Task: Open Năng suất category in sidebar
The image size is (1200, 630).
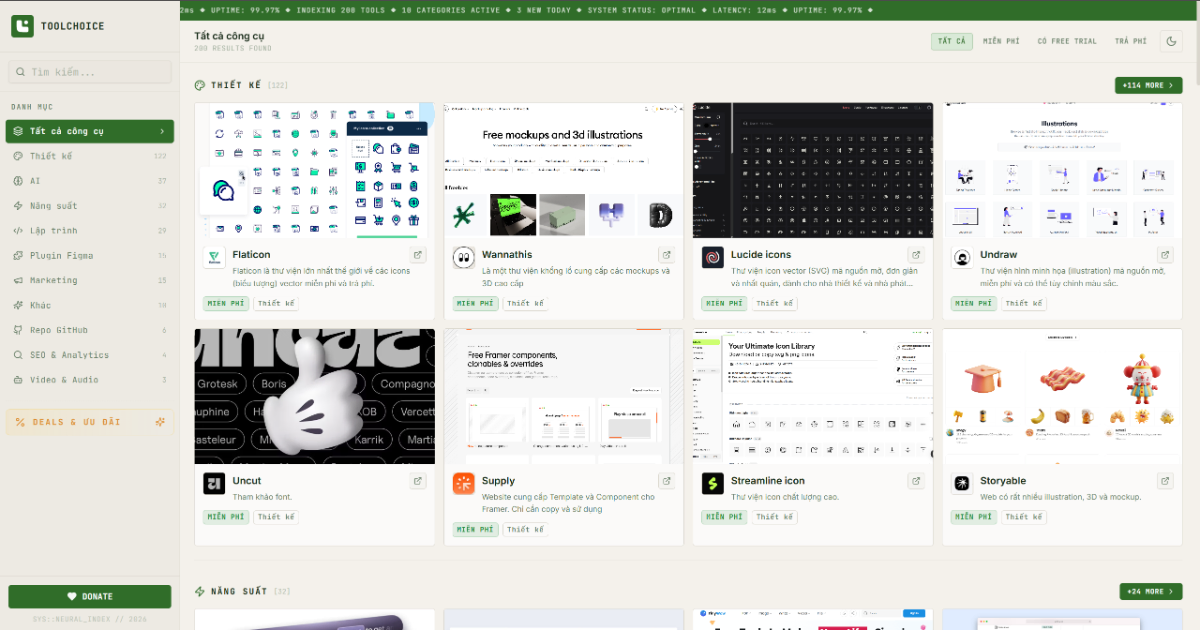Action: click(90, 206)
